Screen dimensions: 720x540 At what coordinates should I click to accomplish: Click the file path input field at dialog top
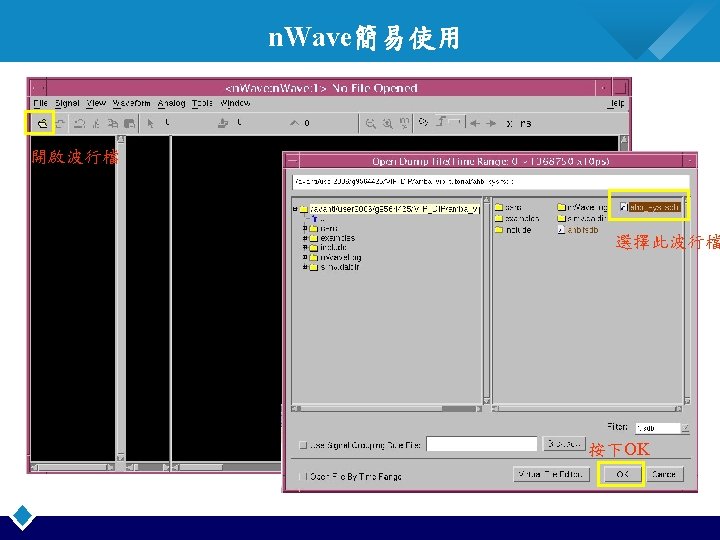[x=490, y=182]
